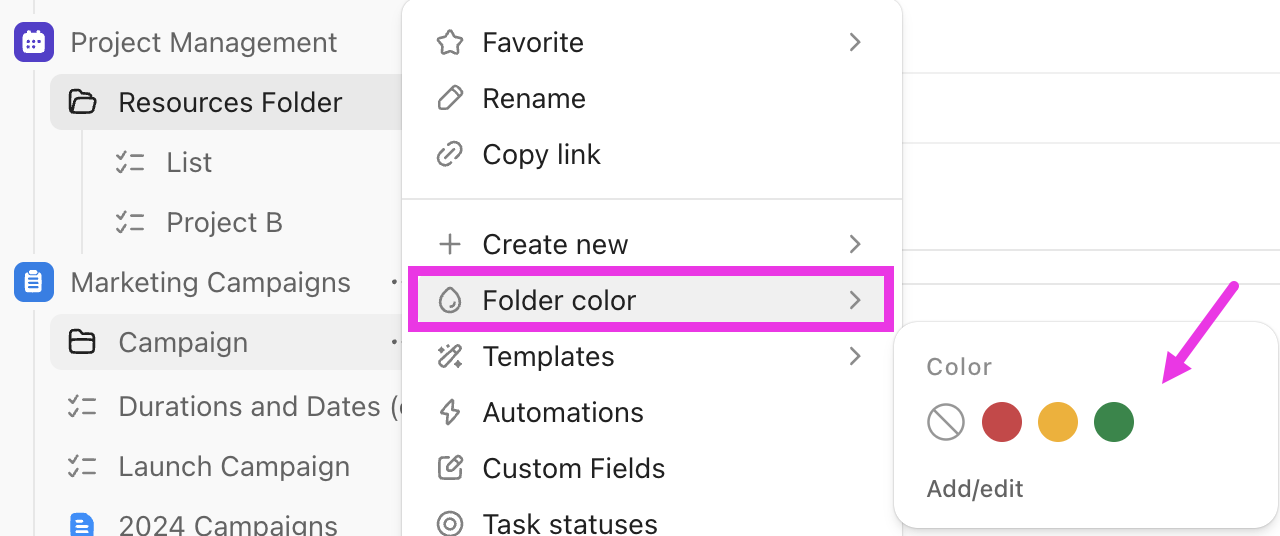This screenshot has width=1280, height=536.
Task: Open the Folder color menu item
Action: [560, 300]
